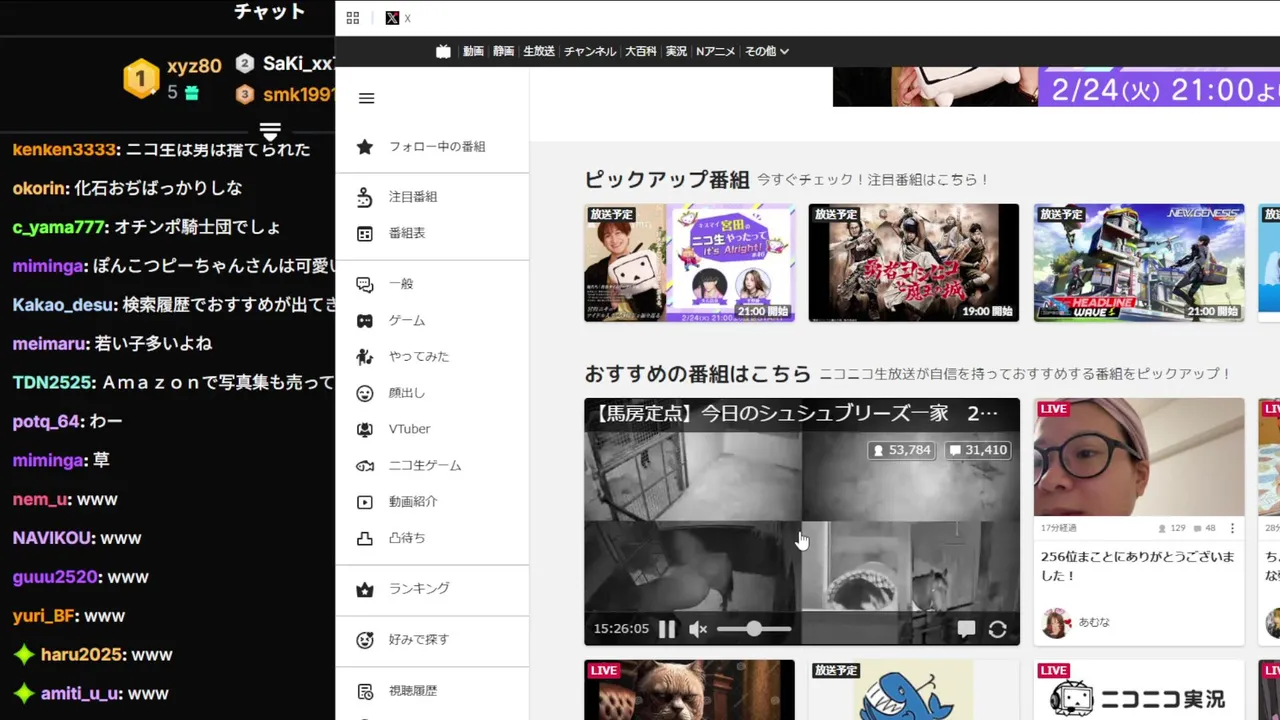Click the VTuber category icon
1280x720 pixels.
click(x=365, y=429)
